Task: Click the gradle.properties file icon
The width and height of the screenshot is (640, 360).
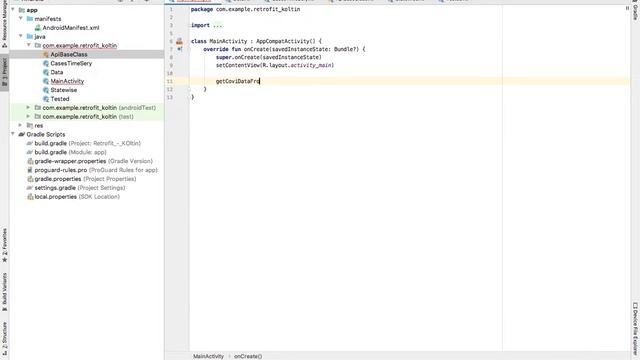Action: 30,179
